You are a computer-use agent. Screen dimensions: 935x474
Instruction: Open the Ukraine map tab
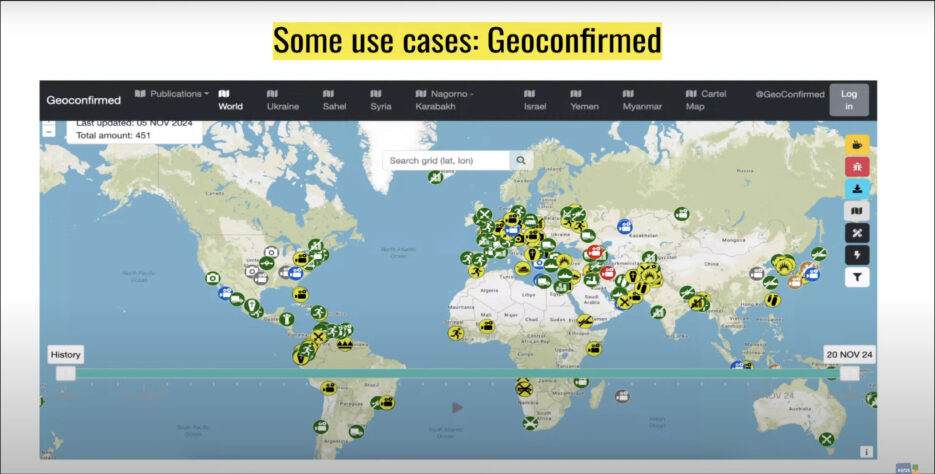coord(283,100)
